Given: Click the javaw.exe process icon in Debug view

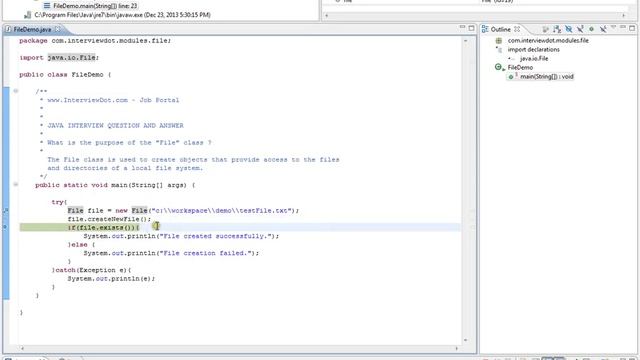Looking at the screenshot, I should pos(27,15).
